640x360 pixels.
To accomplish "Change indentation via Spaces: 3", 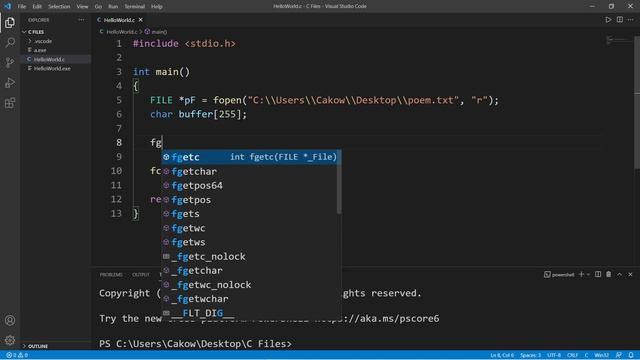I will [x=530, y=355].
